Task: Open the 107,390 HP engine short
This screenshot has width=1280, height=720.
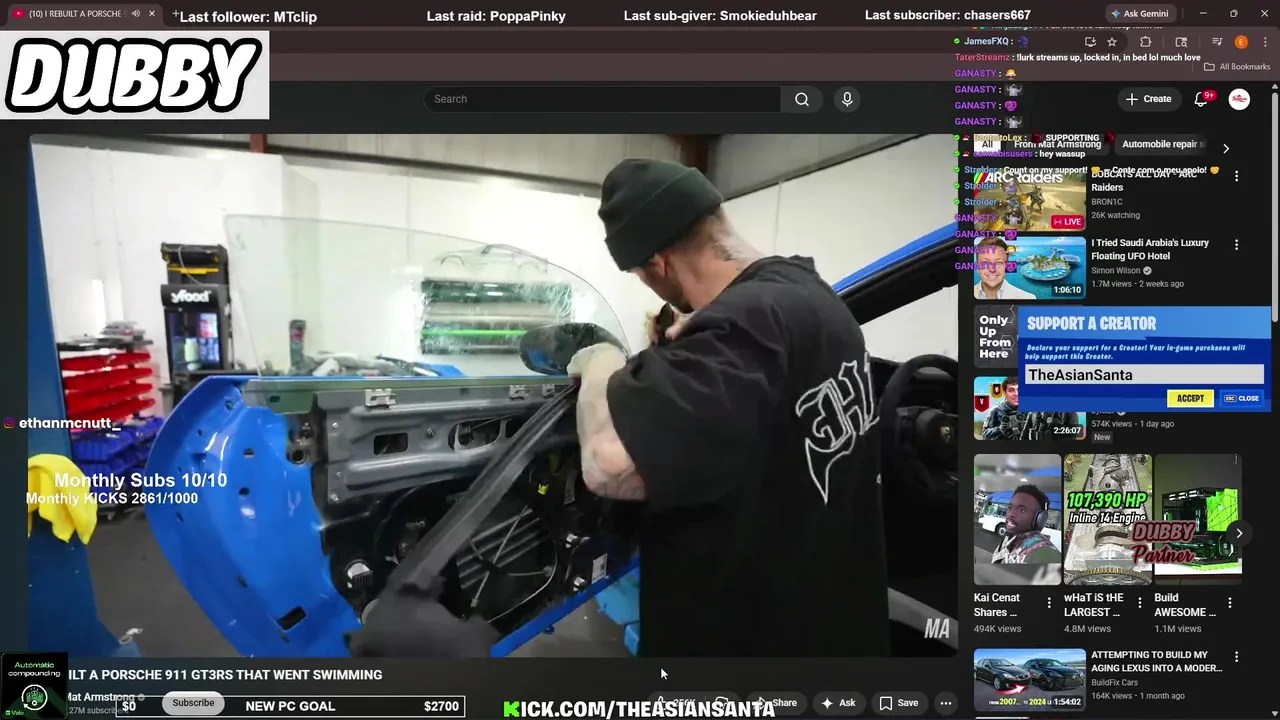Action: (x=1107, y=520)
